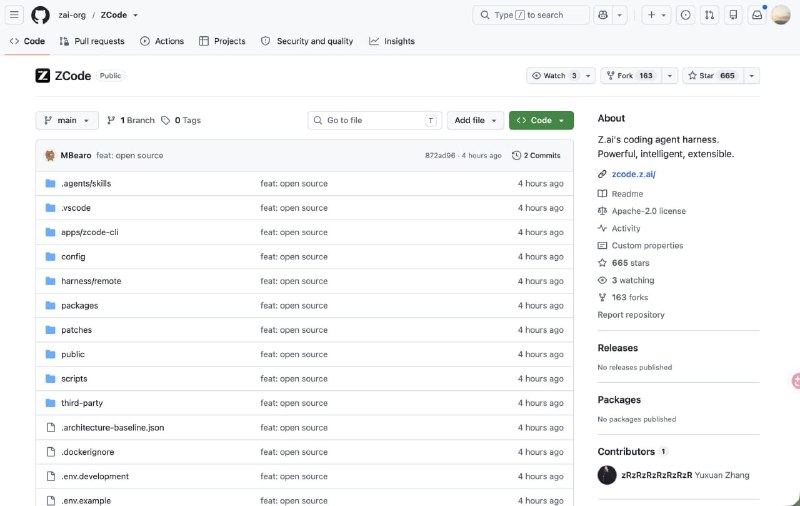The width and height of the screenshot is (800, 506).
Task: View the 2 Commits history
Action: click(536, 156)
